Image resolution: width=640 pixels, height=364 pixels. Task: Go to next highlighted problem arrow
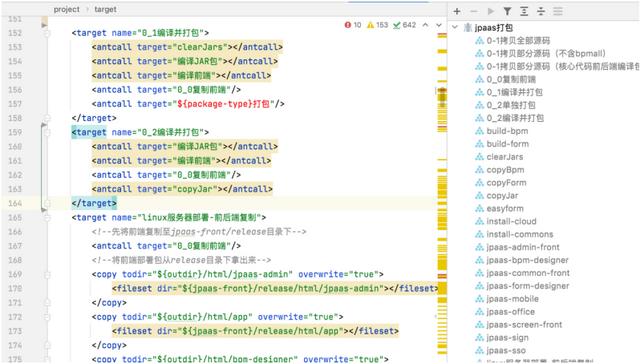click(439, 25)
